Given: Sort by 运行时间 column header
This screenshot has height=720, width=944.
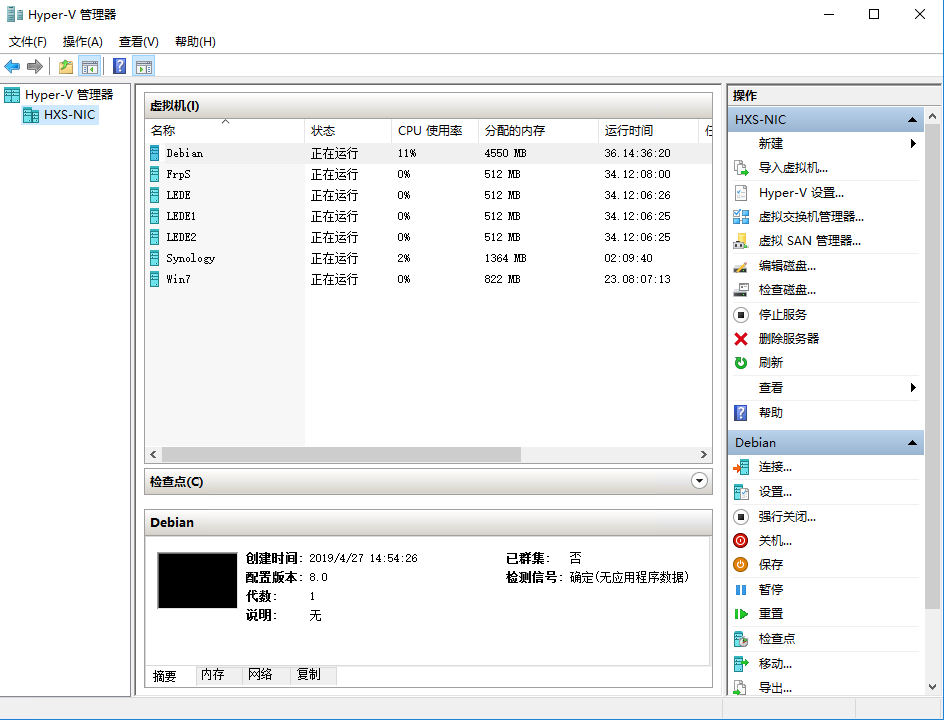Looking at the screenshot, I should [x=648, y=131].
